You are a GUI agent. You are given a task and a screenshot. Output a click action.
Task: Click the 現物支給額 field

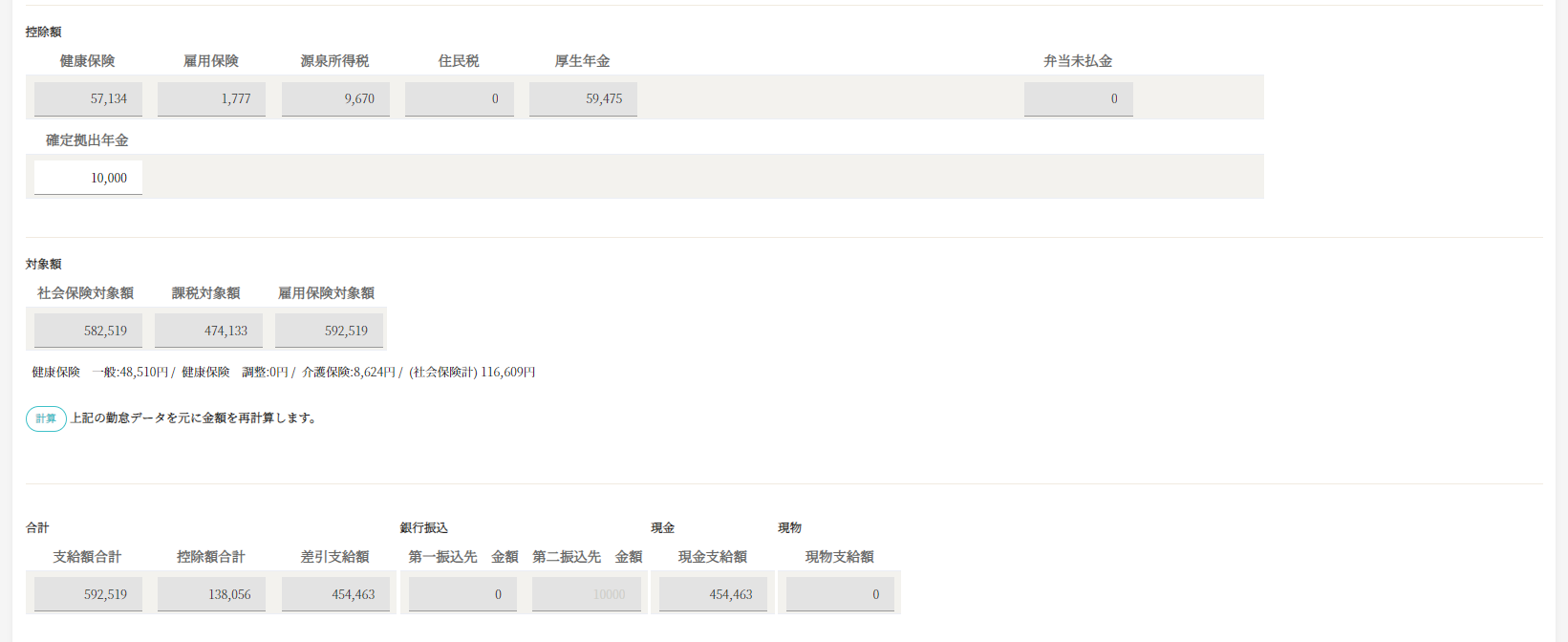[840, 594]
